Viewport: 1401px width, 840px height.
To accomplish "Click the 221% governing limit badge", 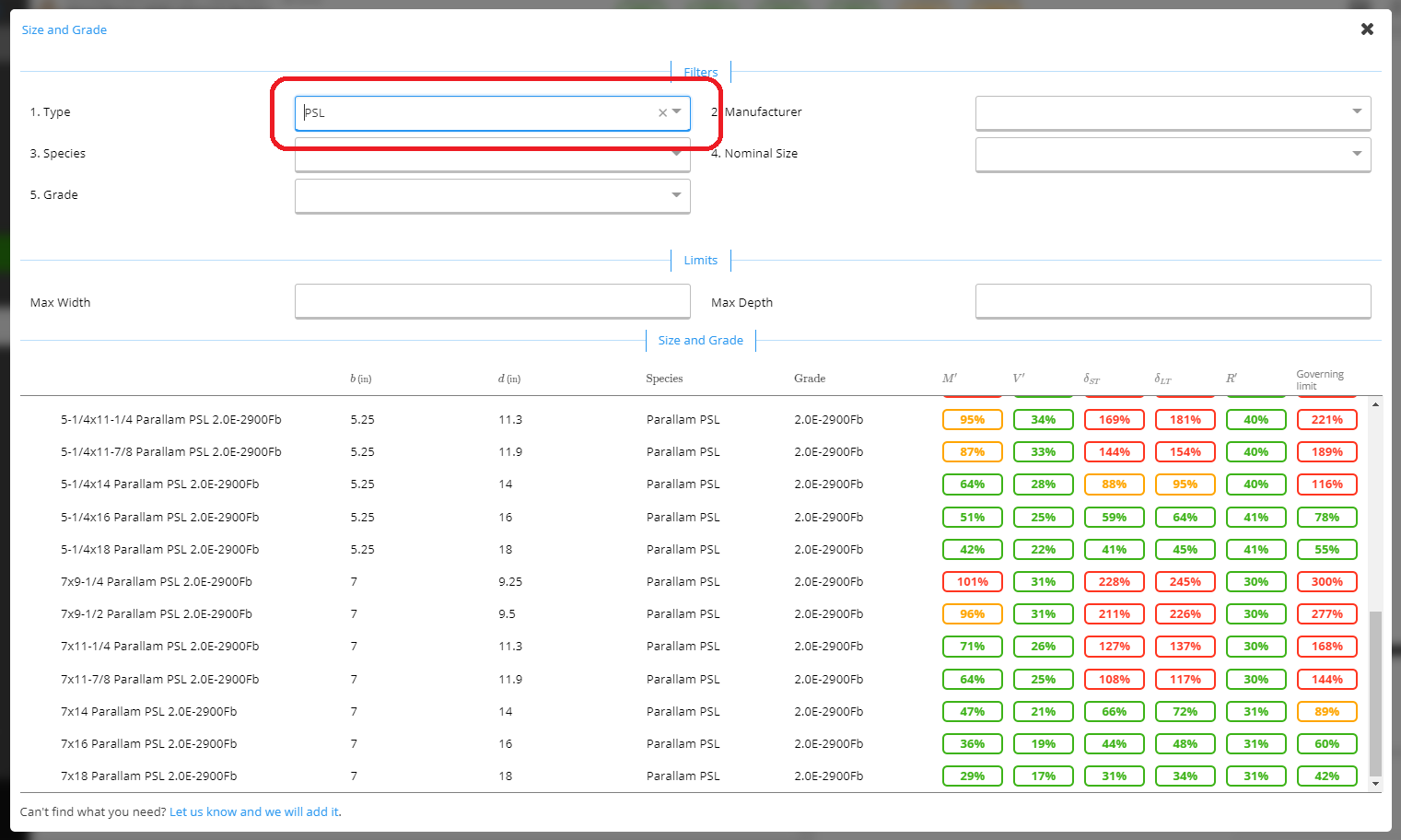I will tap(1327, 419).
